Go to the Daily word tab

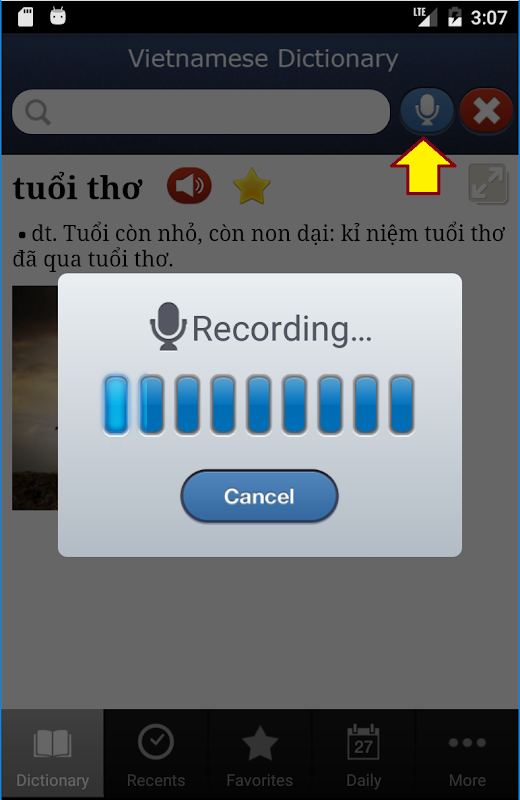[x=363, y=753]
